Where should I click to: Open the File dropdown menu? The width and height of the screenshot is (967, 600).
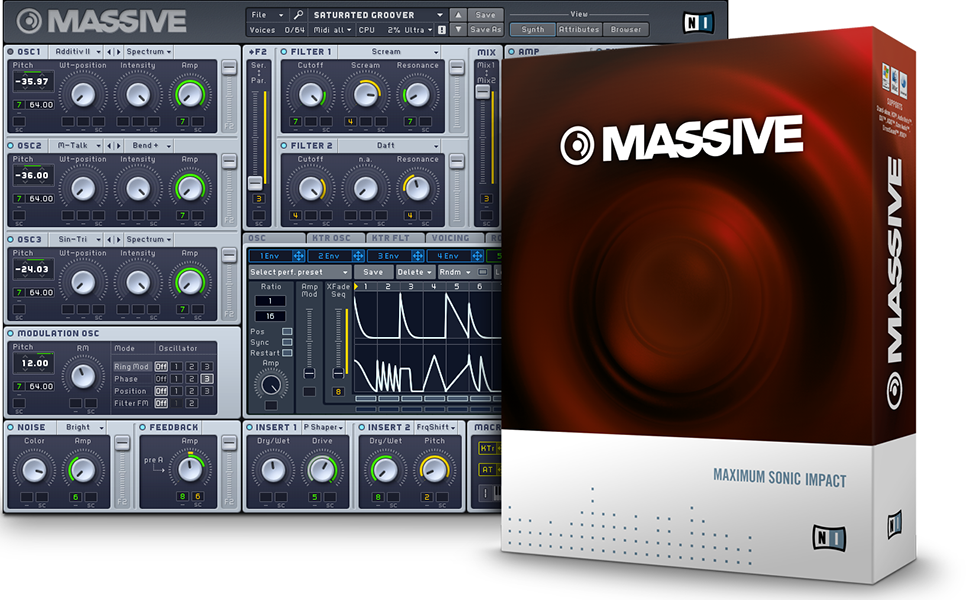268,15
